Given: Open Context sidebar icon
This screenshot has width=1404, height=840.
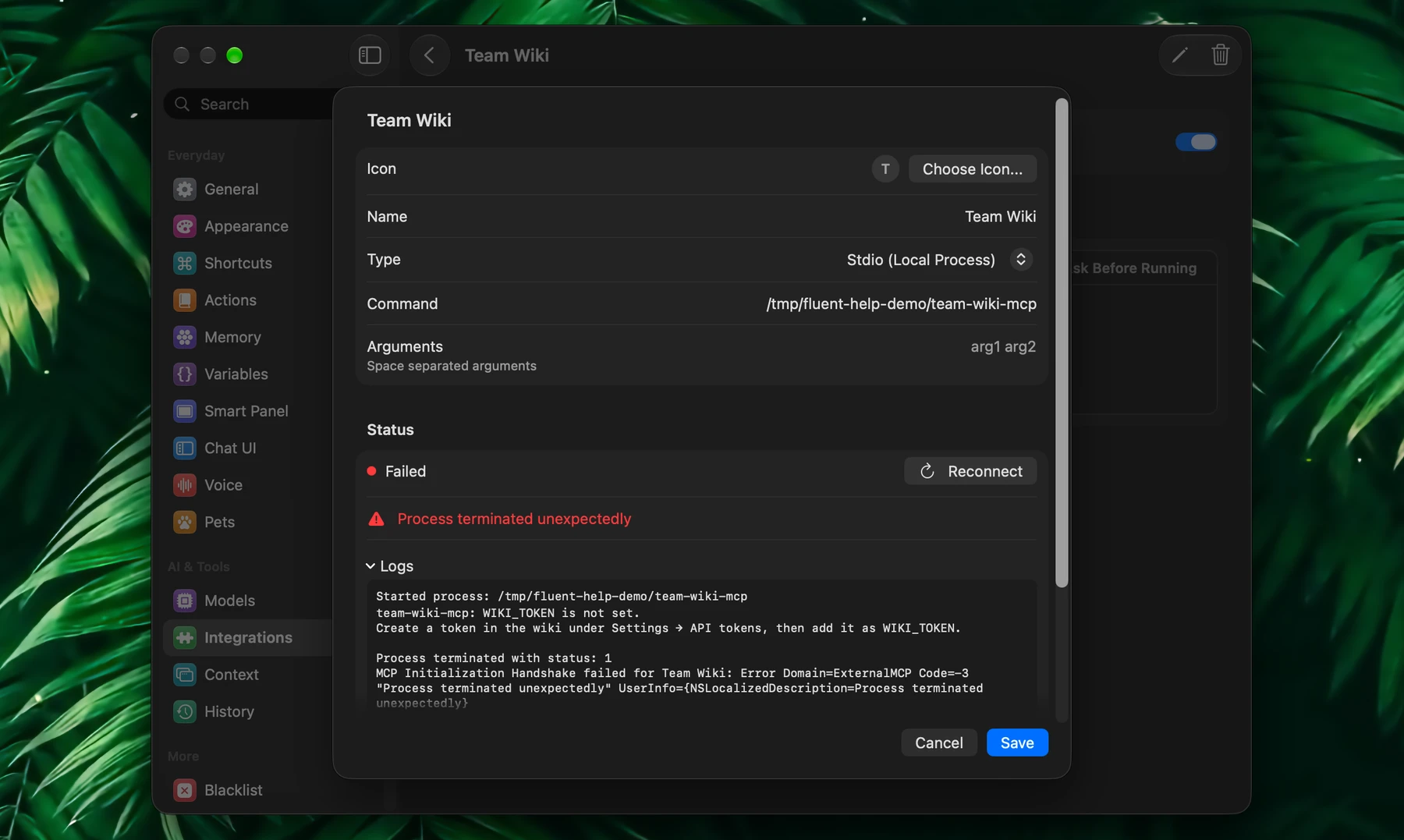Looking at the screenshot, I should tap(185, 675).
